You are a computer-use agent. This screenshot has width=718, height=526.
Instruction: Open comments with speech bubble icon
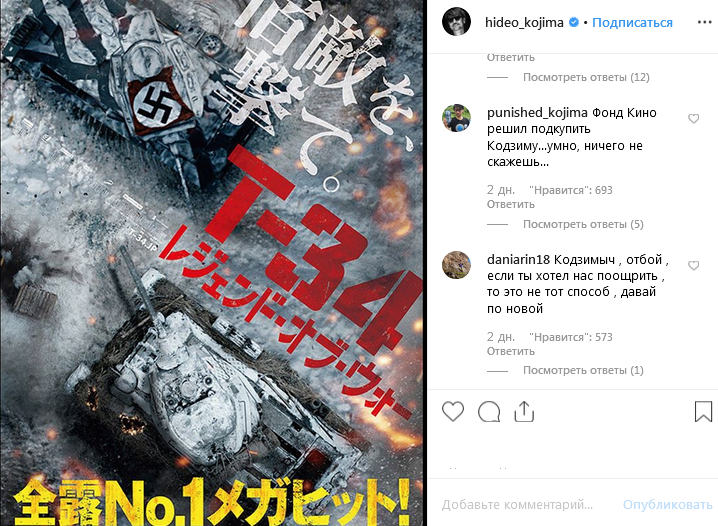click(489, 411)
